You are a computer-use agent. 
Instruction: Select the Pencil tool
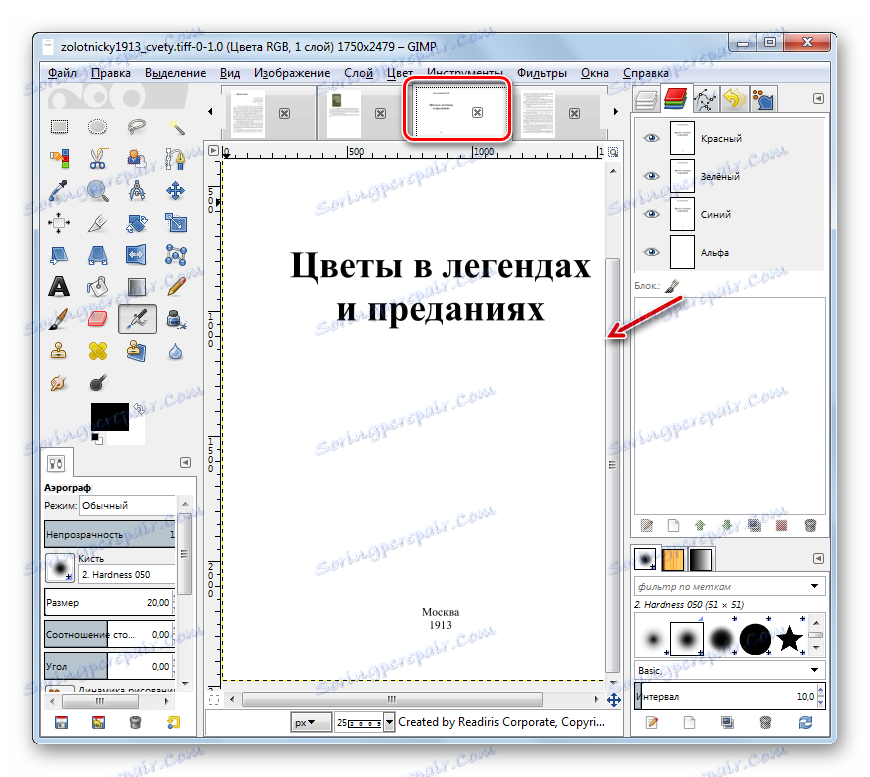tap(176, 287)
